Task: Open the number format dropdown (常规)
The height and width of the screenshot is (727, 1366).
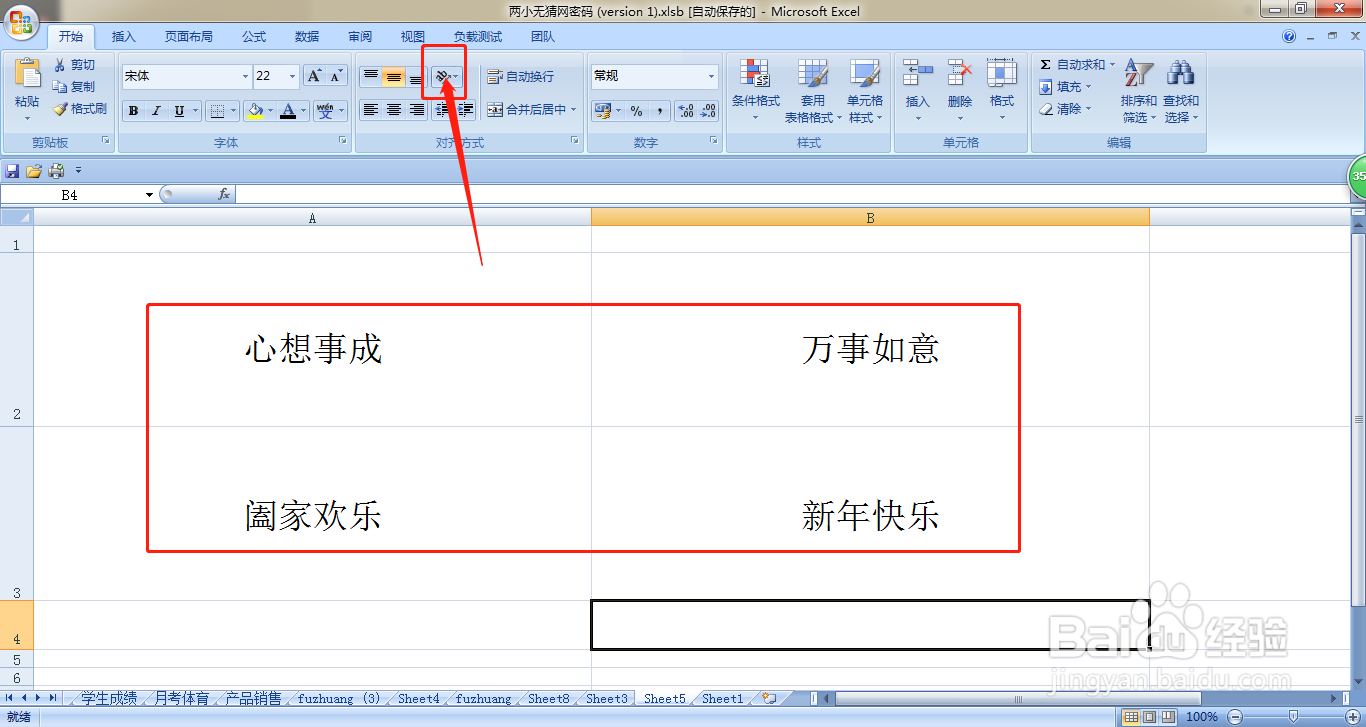Action: pyautogui.click(x=712, y=76)
